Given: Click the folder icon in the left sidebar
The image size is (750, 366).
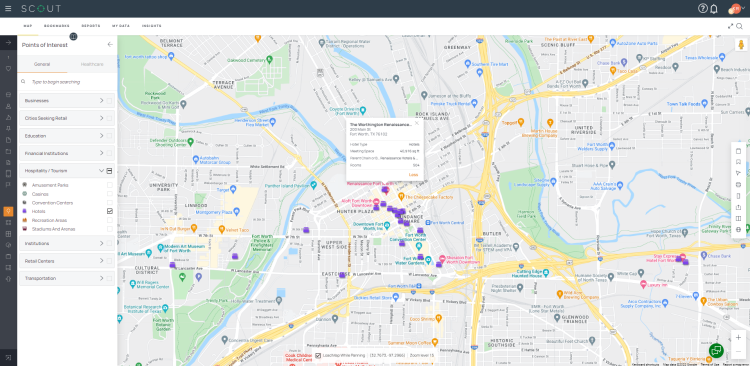Looking at the screenshot, I should click(x=8, y=151).
